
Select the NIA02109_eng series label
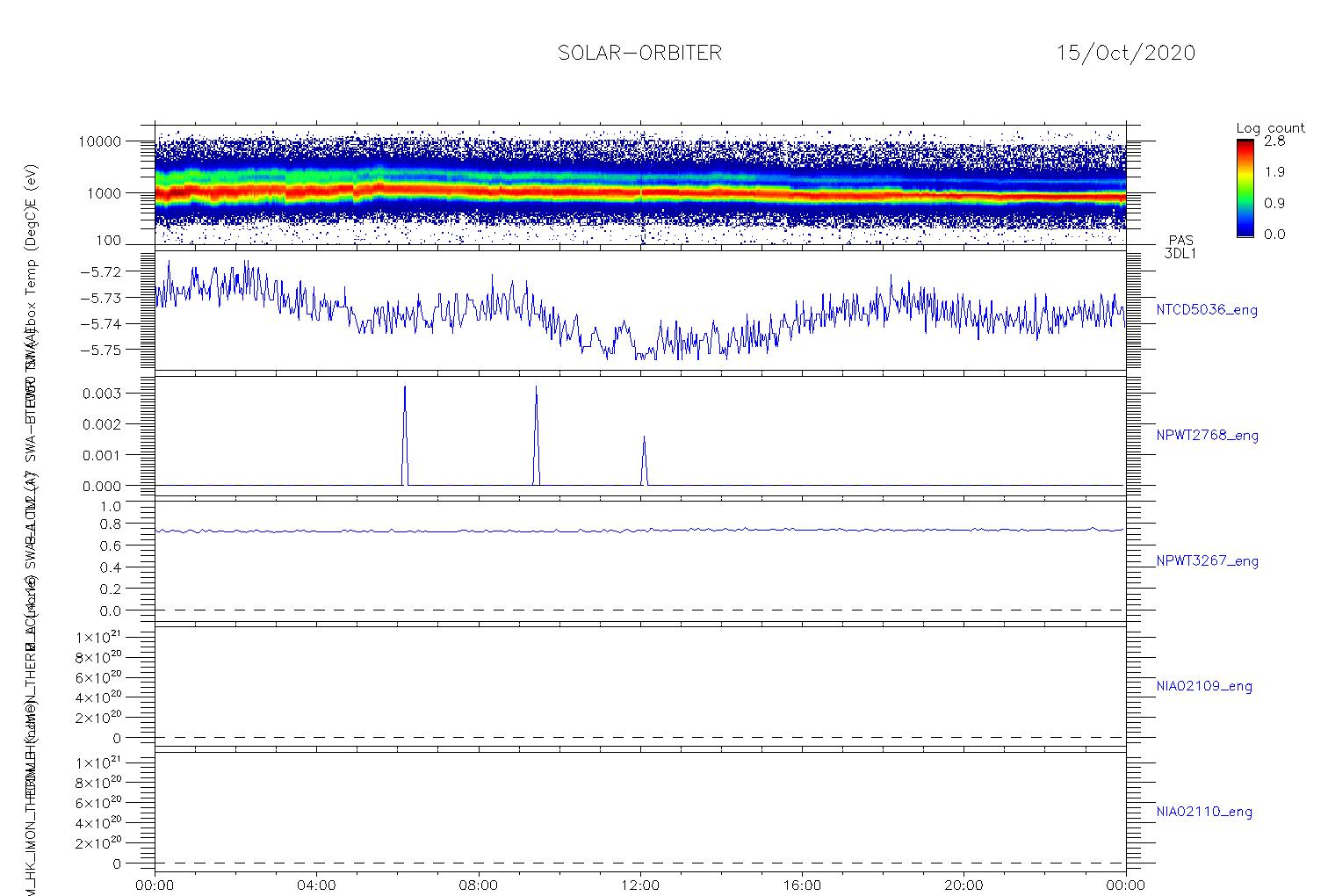[1204, 687]
